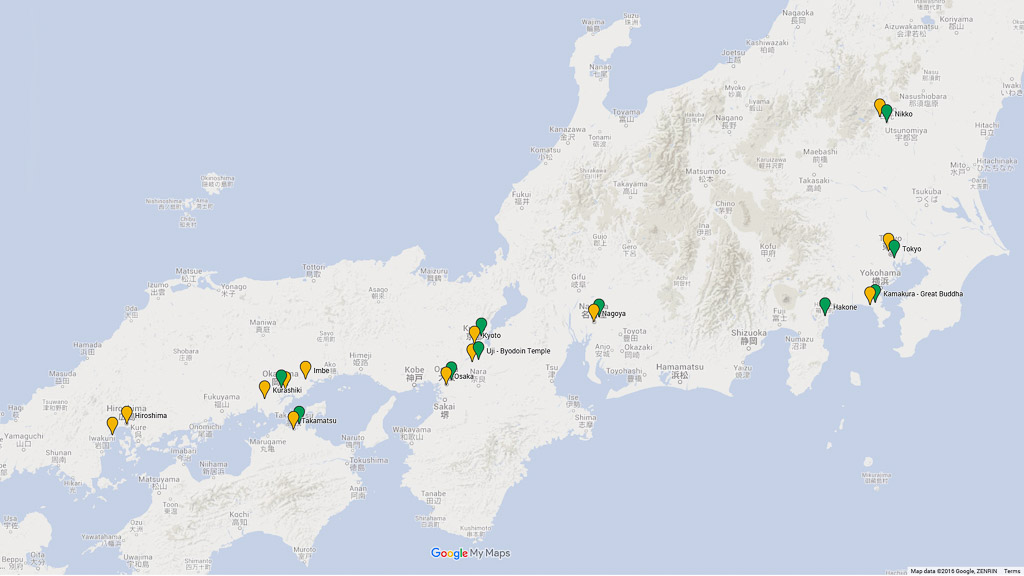Click the orange pin at Nagoya

coord(594,312)
